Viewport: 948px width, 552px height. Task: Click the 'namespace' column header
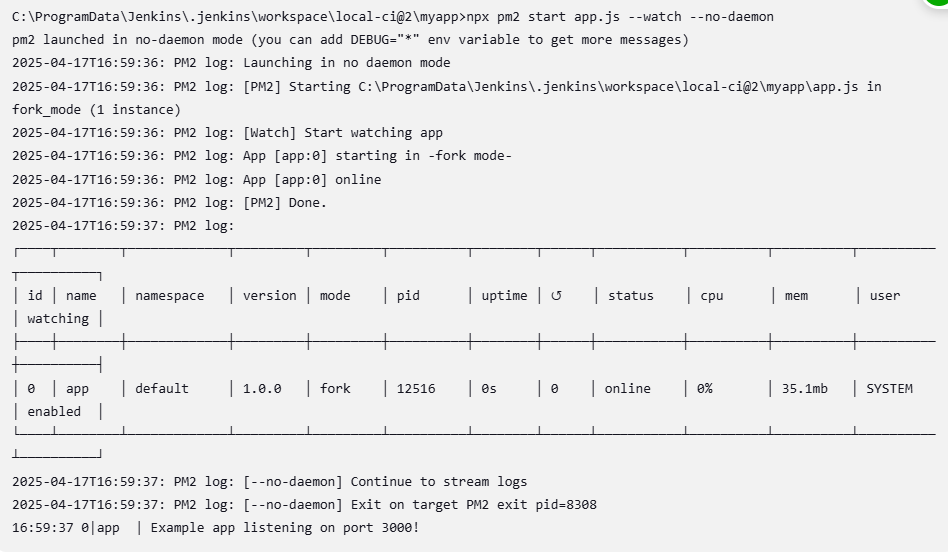tap(170, 296)
